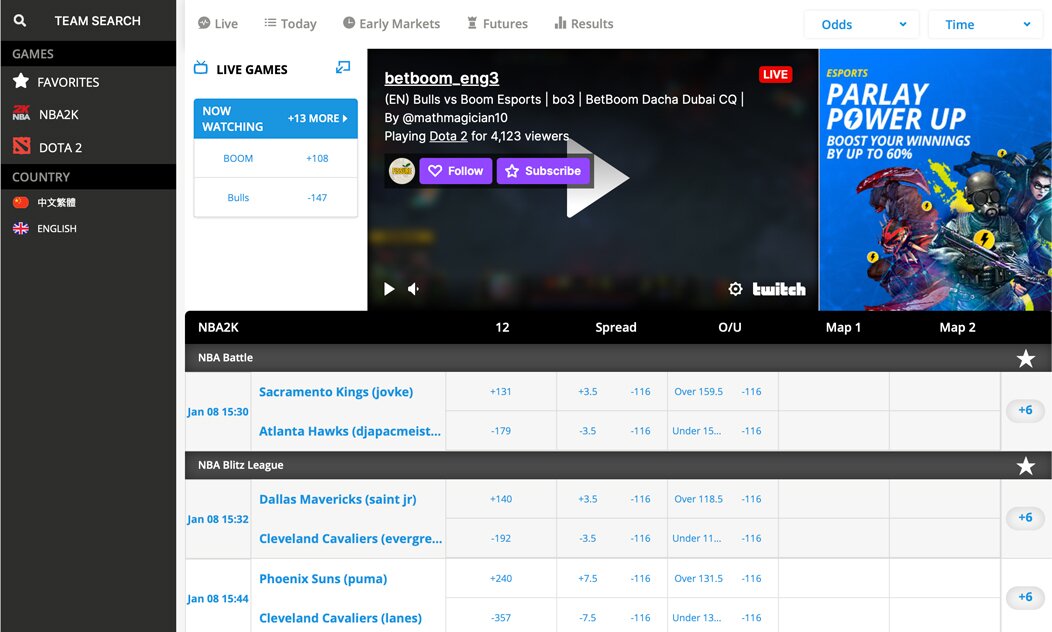Image resolution: width=1052 pixels, height=632 pixels.
Task: Open betboom_eng3 channel link
Action: coord(441,78)
